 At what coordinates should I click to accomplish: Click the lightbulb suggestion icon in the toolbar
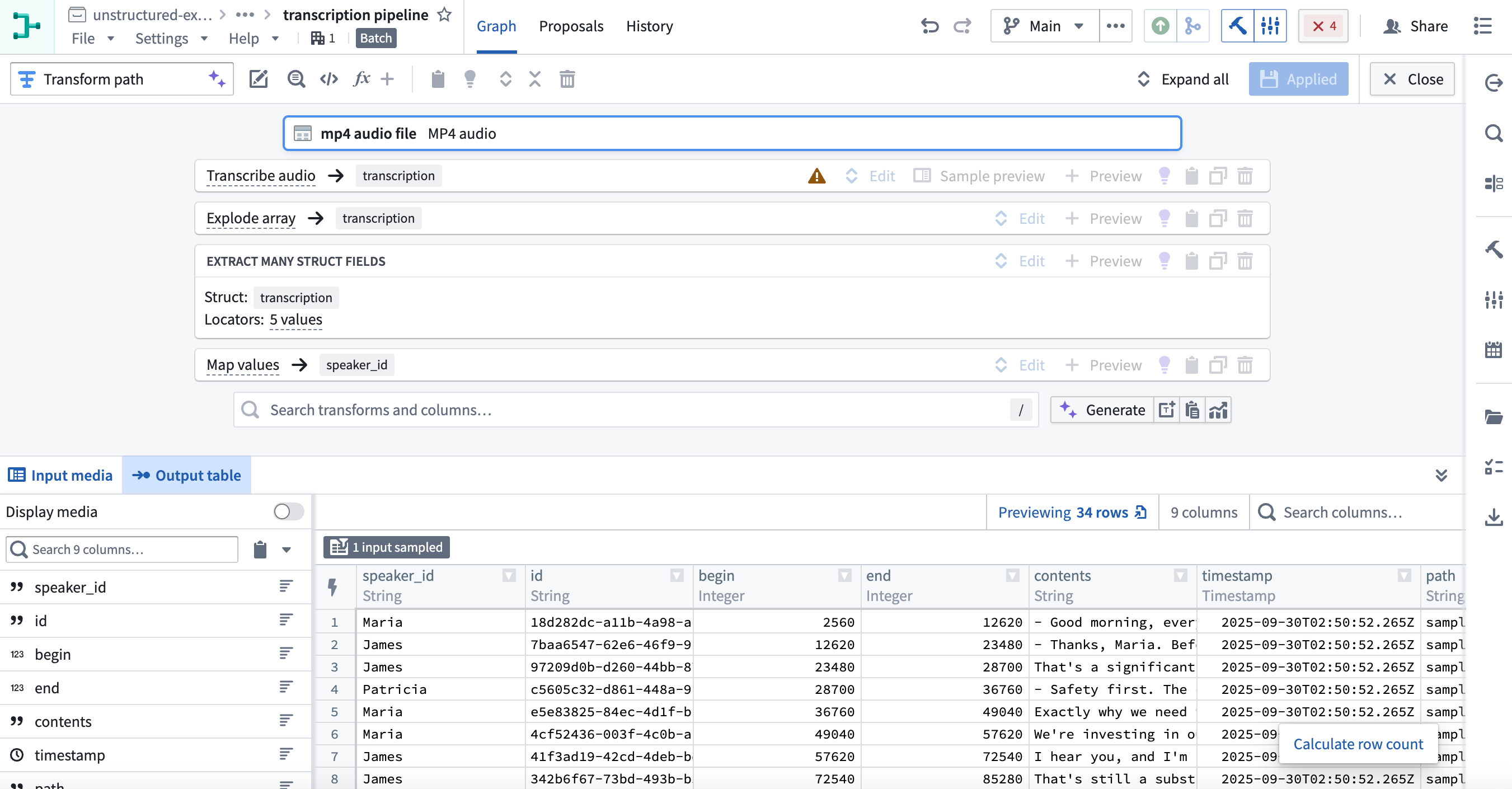point(470,79)
